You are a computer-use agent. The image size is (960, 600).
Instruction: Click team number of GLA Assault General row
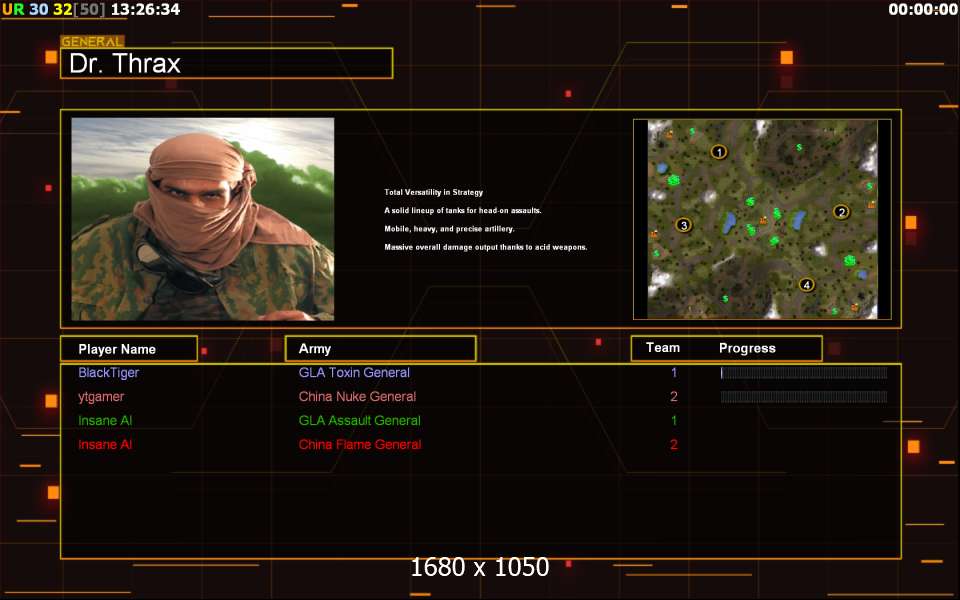(x=674, y=421)
